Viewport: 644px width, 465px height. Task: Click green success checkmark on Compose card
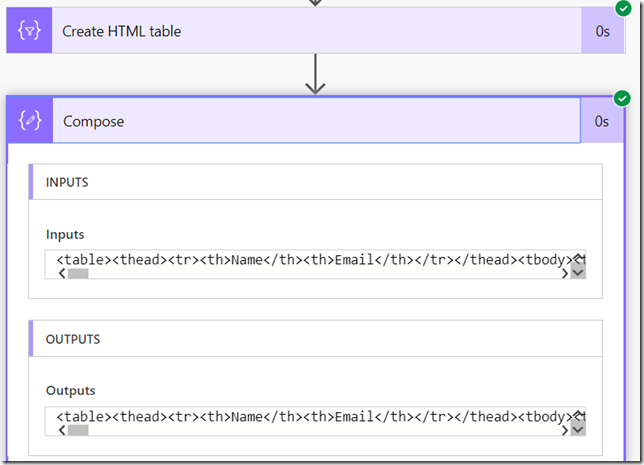coord(622,98)
